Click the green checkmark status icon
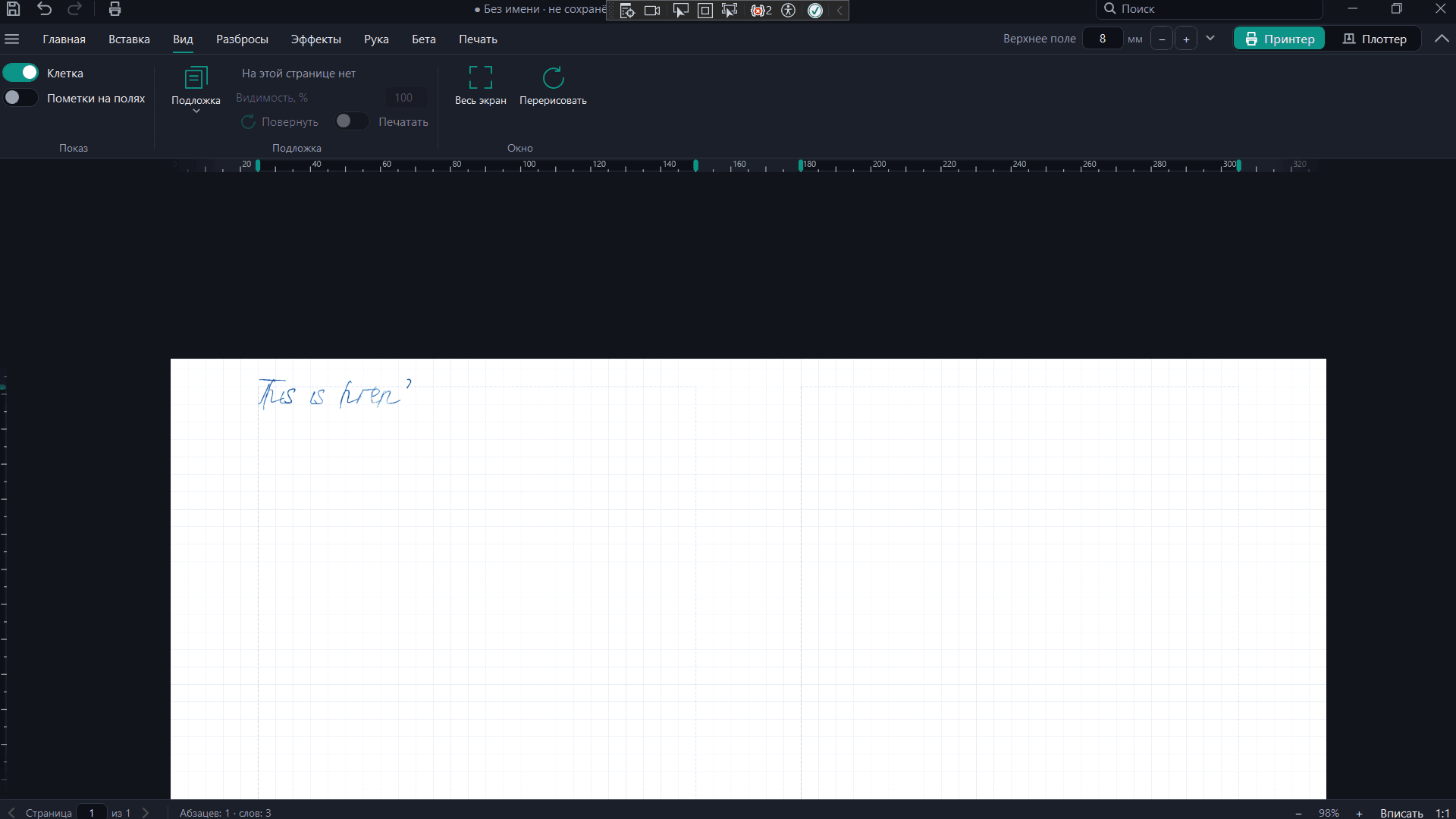This screenshot has width=1456, height=819. click(815, 11)
